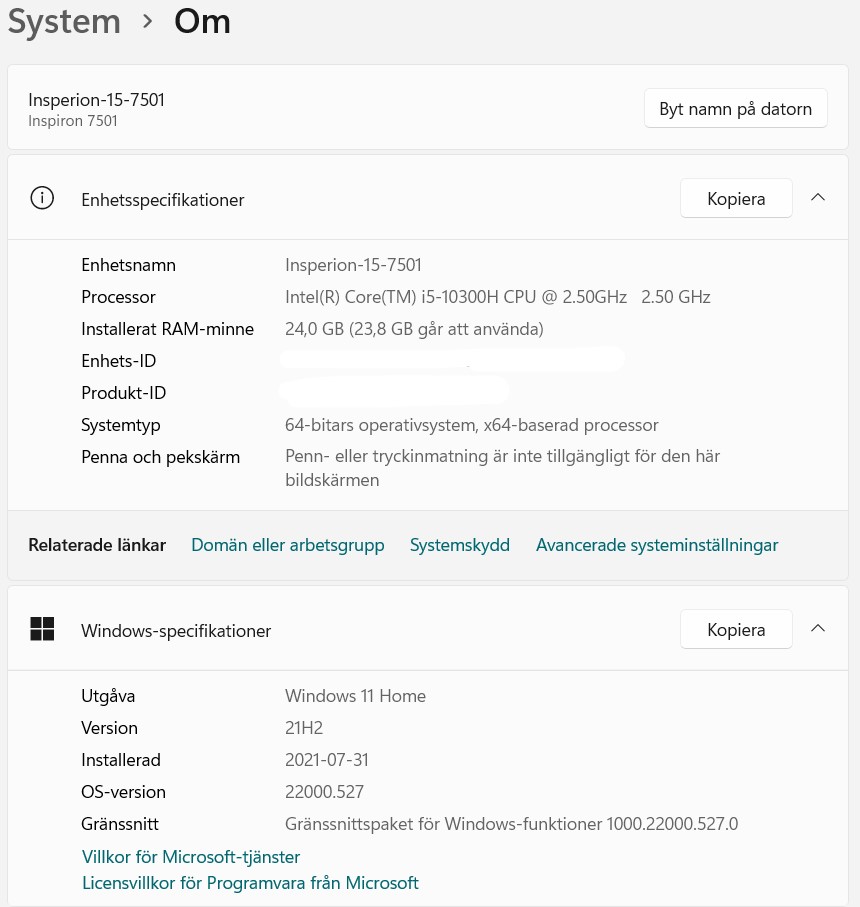Screen dimensions: 860x907
Task: Click the Version label
Action: tap(109, 728)
